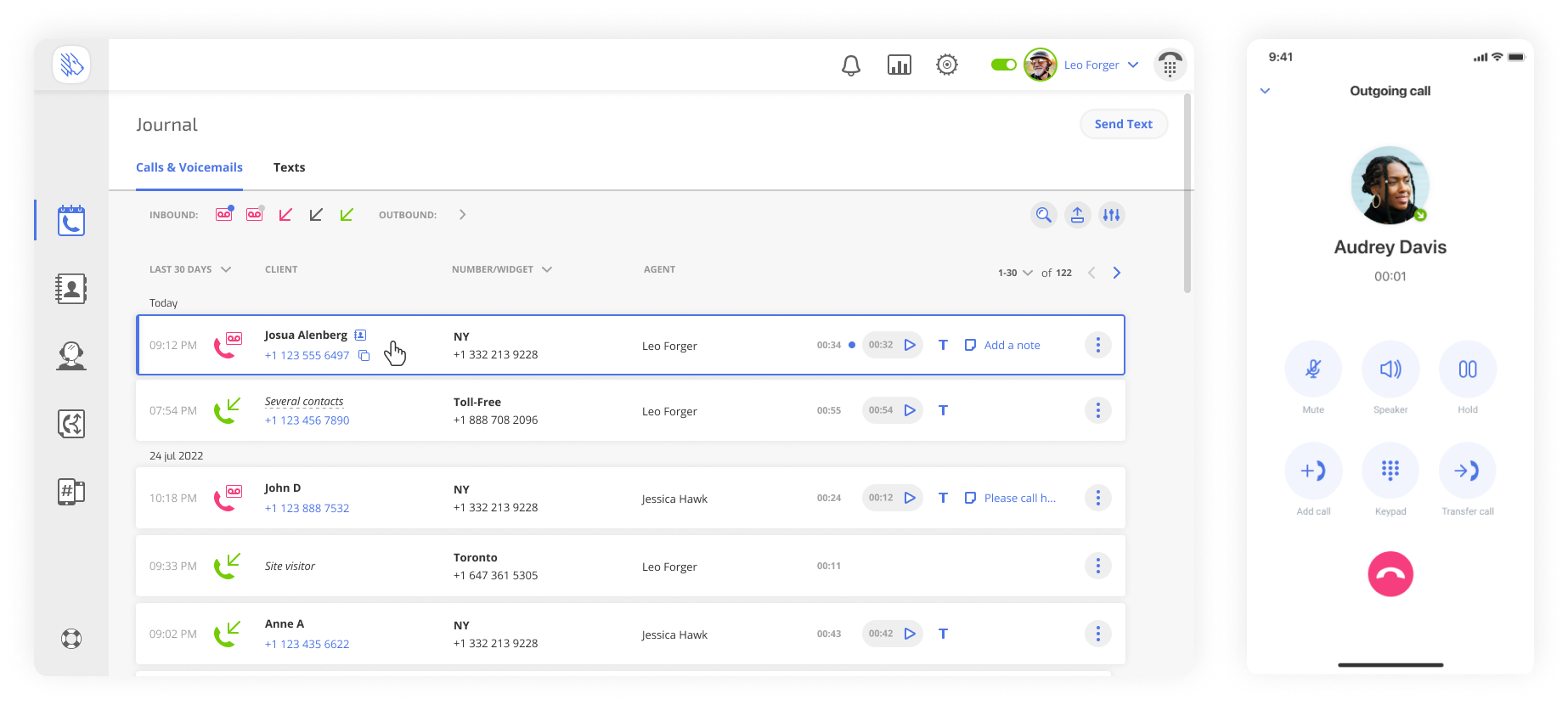Select the Calls & Voicemails tab
The width and height of the screenshot is (1568, 705).
(189, 167)
